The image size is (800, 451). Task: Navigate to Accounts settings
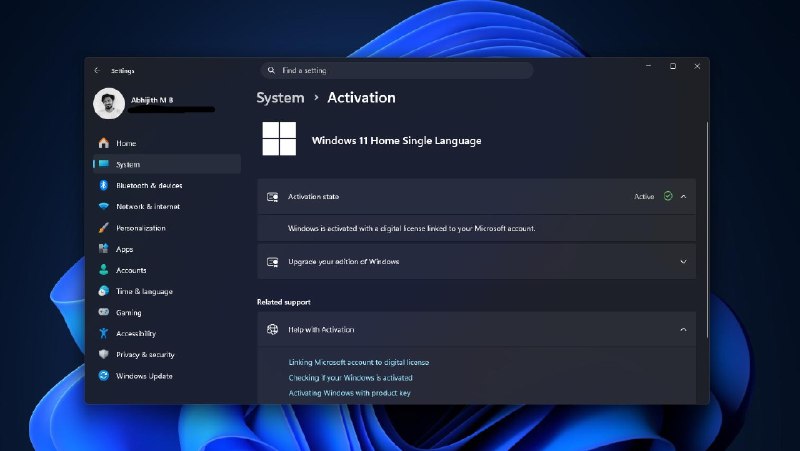point(167,270)
